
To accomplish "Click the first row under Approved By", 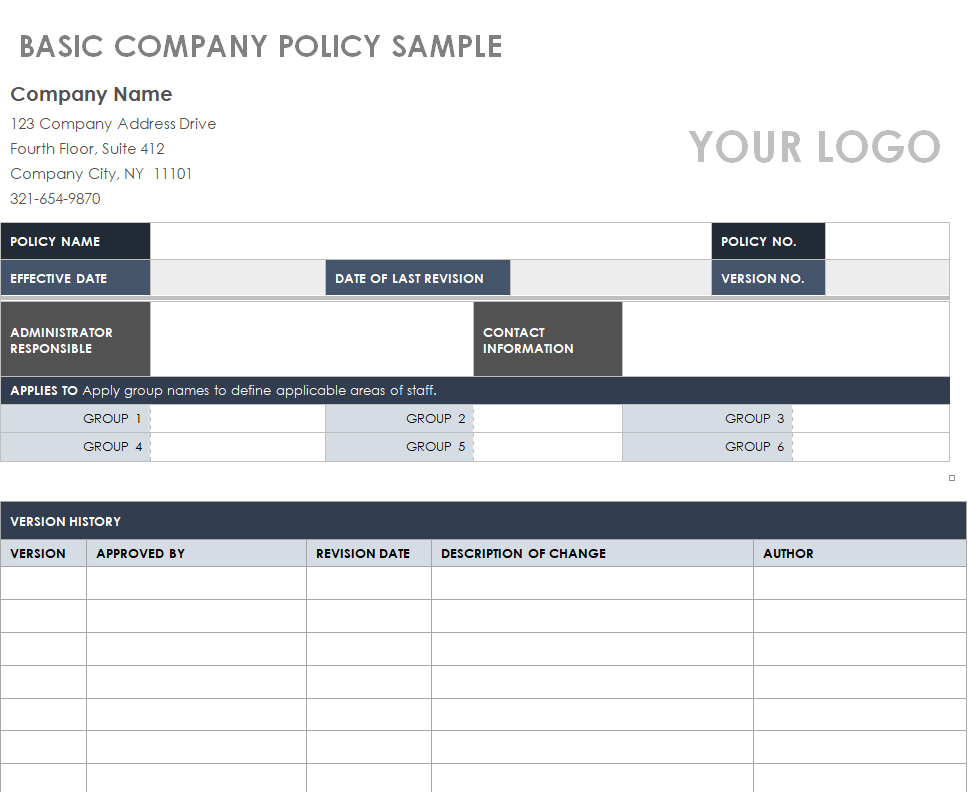I will (196, 583).
